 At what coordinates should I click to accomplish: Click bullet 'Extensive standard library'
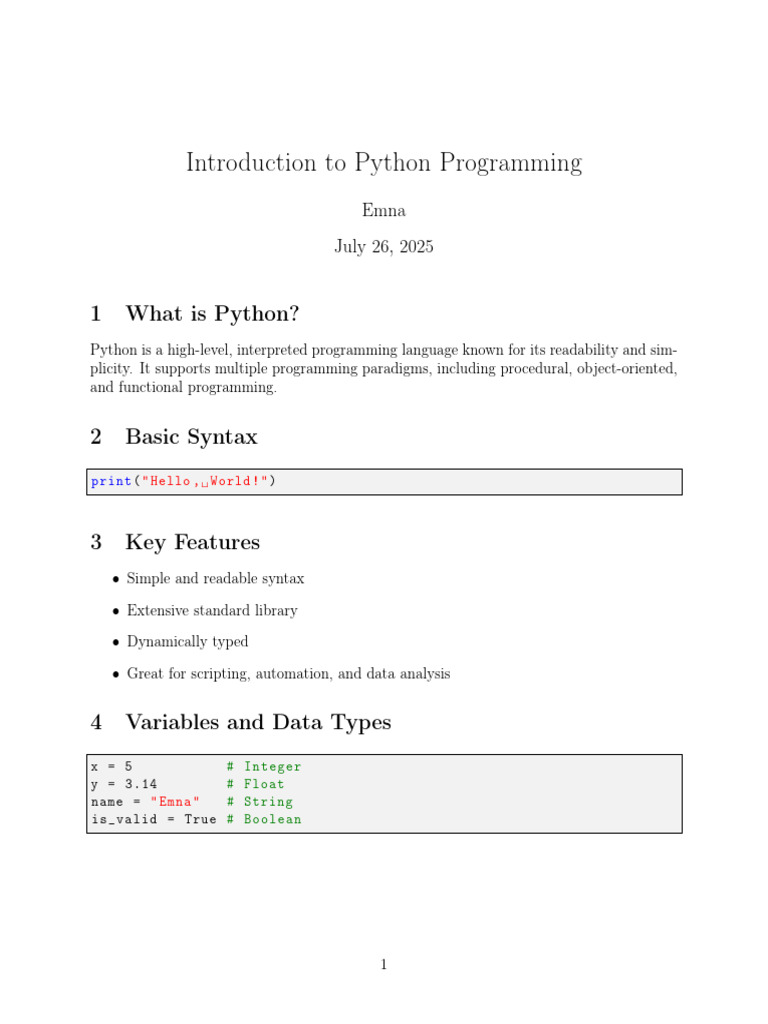pyautogui.click(x=212, y=611)
